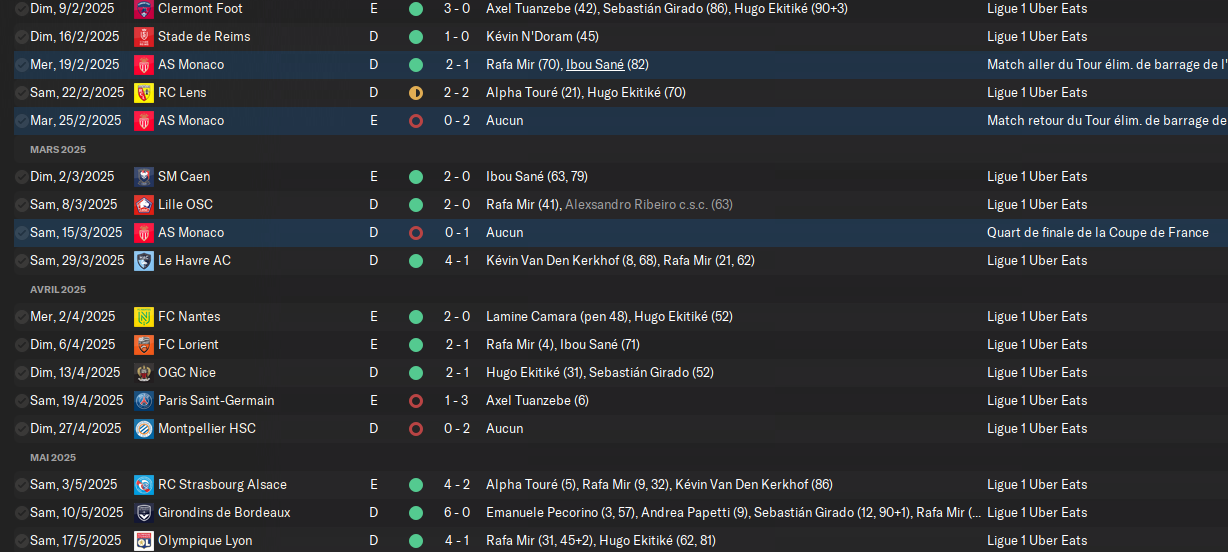Open the Girondins de Bordeaux team link
1228x552 pixels.
(x=224, y=513)
